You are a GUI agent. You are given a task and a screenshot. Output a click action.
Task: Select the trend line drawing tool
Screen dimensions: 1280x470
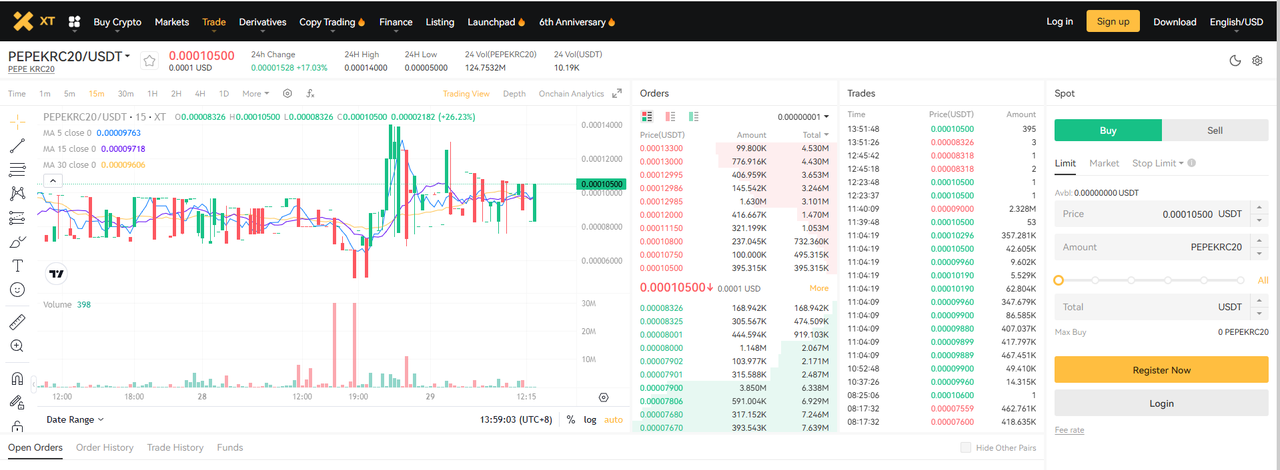pos(17,145)
